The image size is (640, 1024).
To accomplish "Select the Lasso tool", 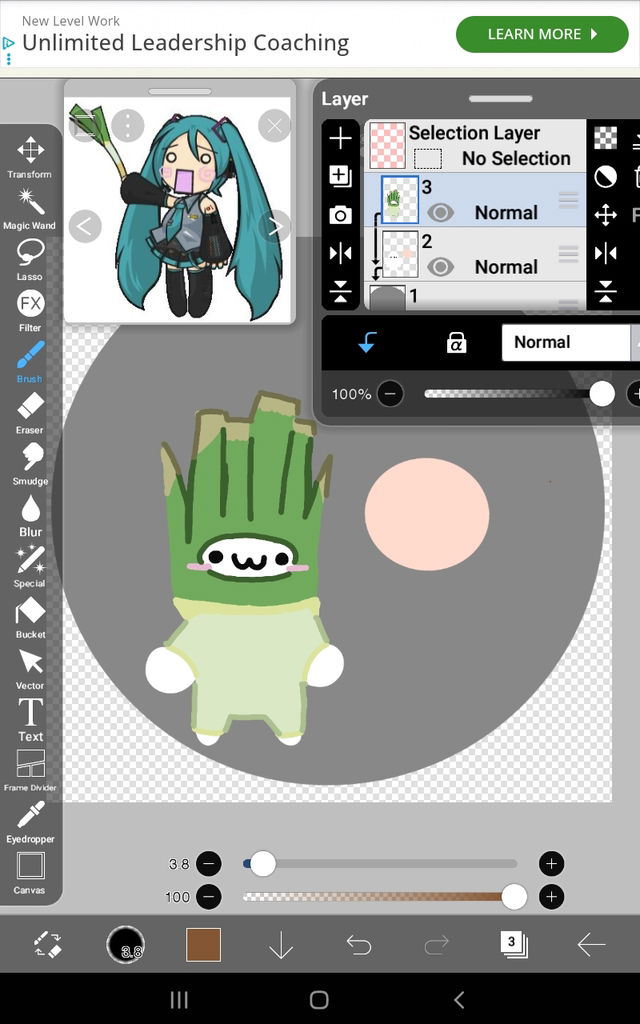I will [30, 258].
